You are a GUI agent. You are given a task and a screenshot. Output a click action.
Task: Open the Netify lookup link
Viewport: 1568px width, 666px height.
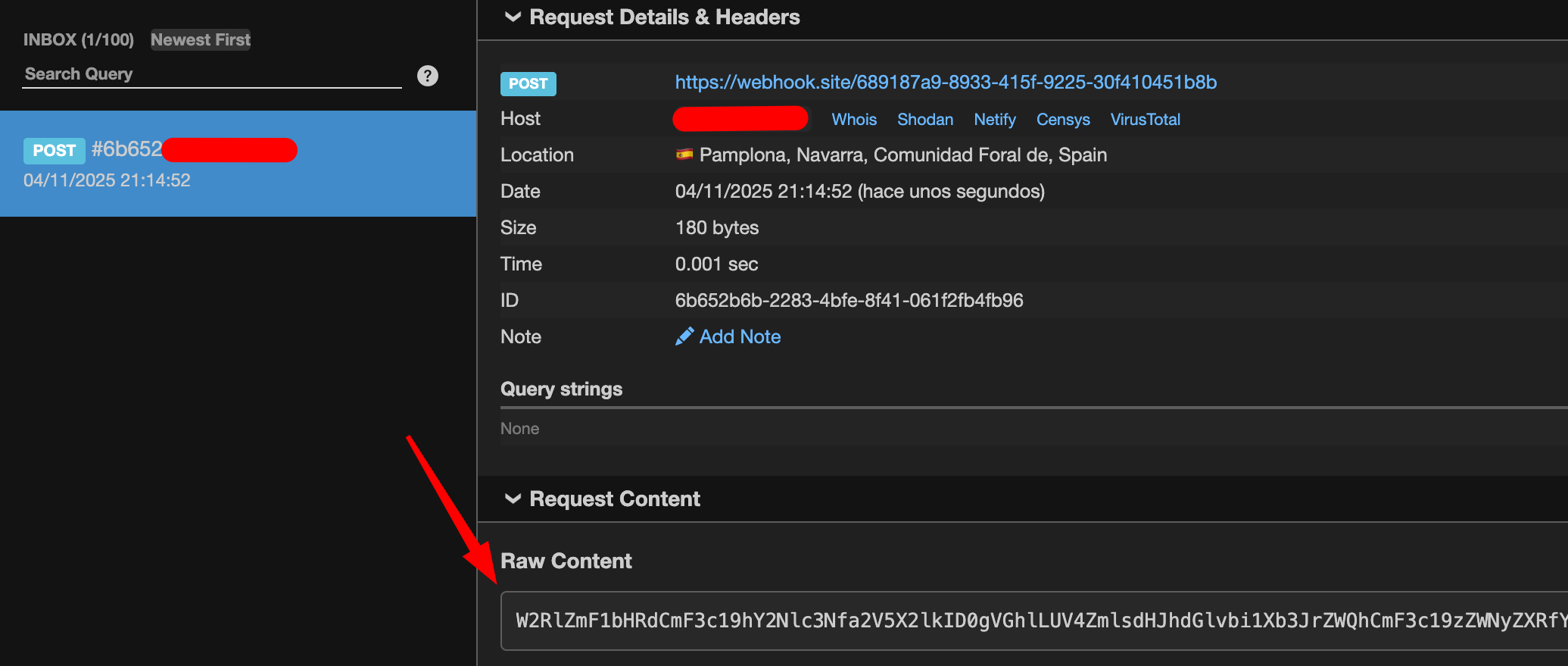pos(994,119)
